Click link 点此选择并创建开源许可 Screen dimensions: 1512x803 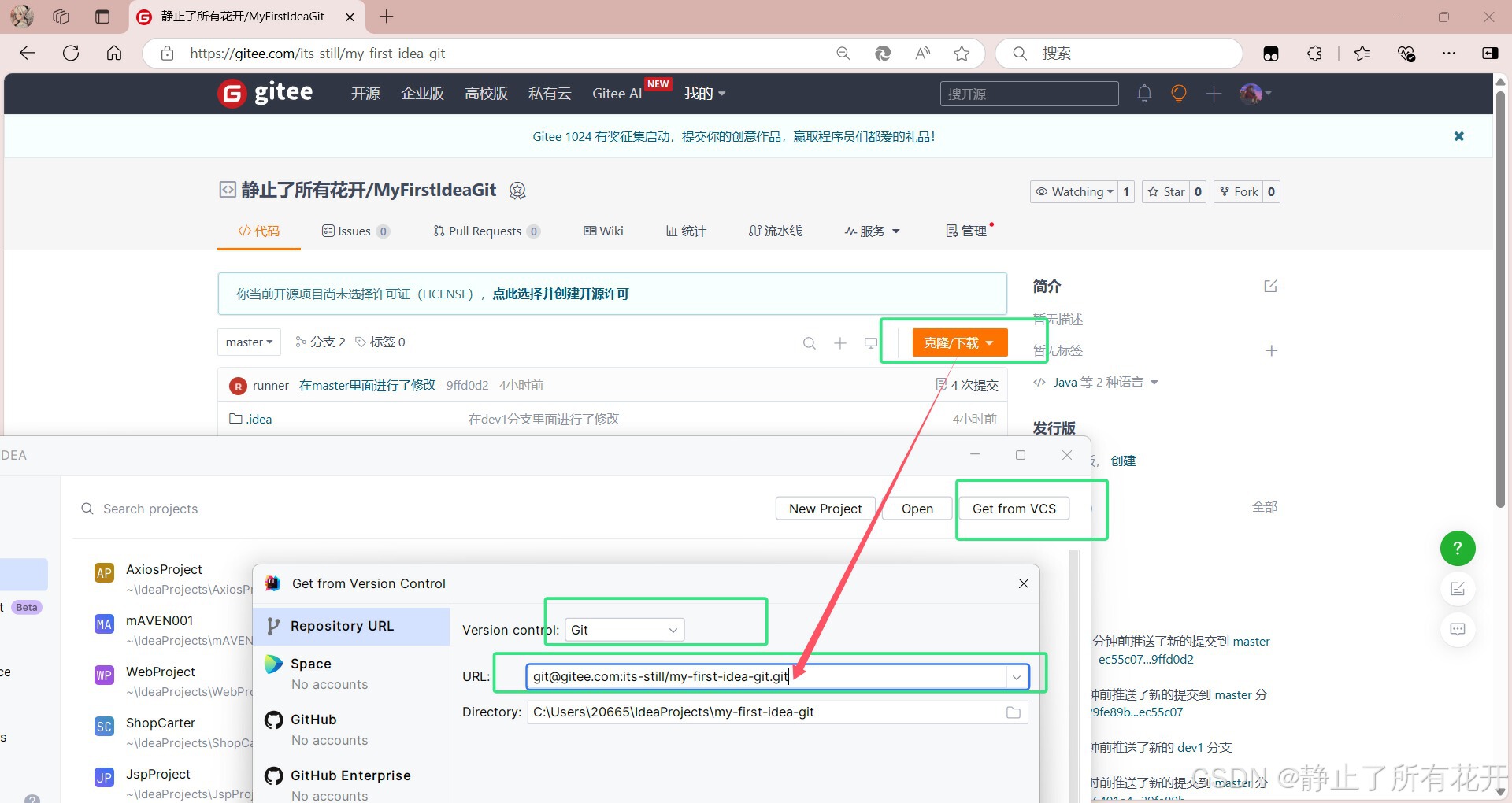[x=561, y=294]
